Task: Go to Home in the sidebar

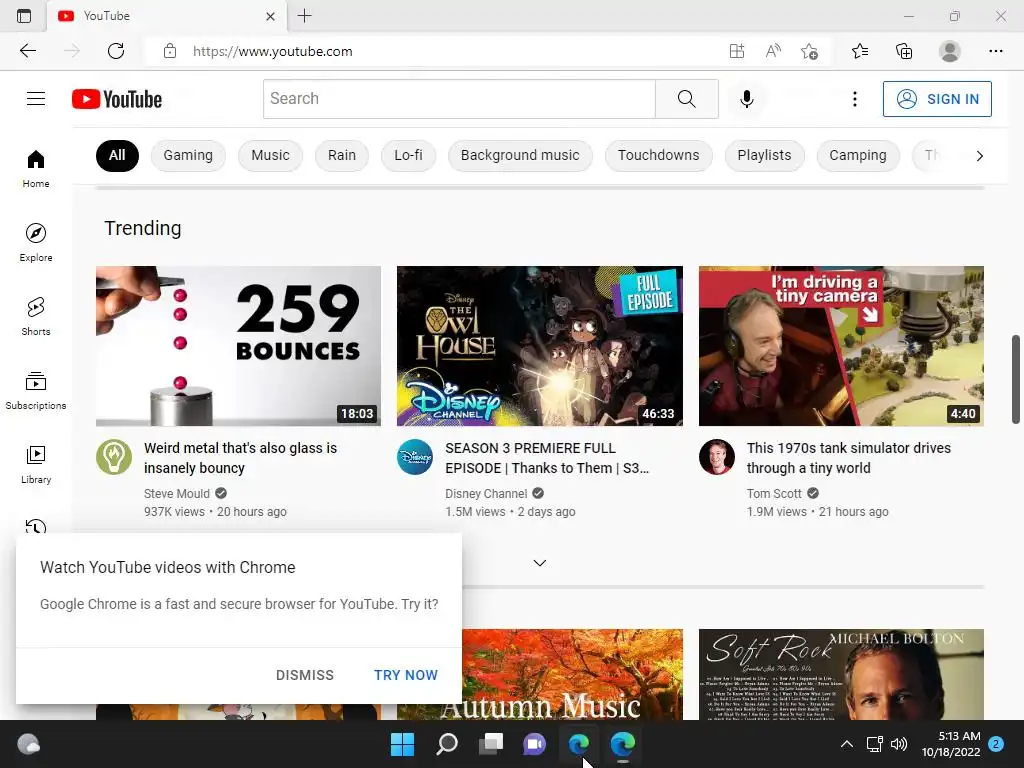Action: (36, 168)
